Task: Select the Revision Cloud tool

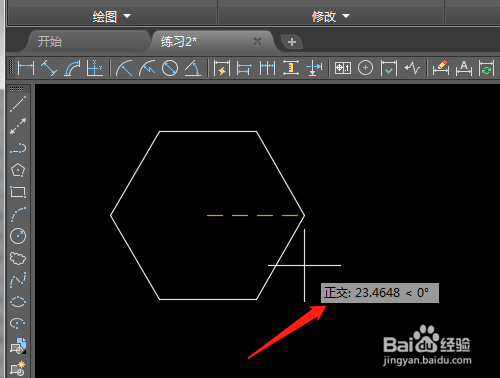Action: 18,258
